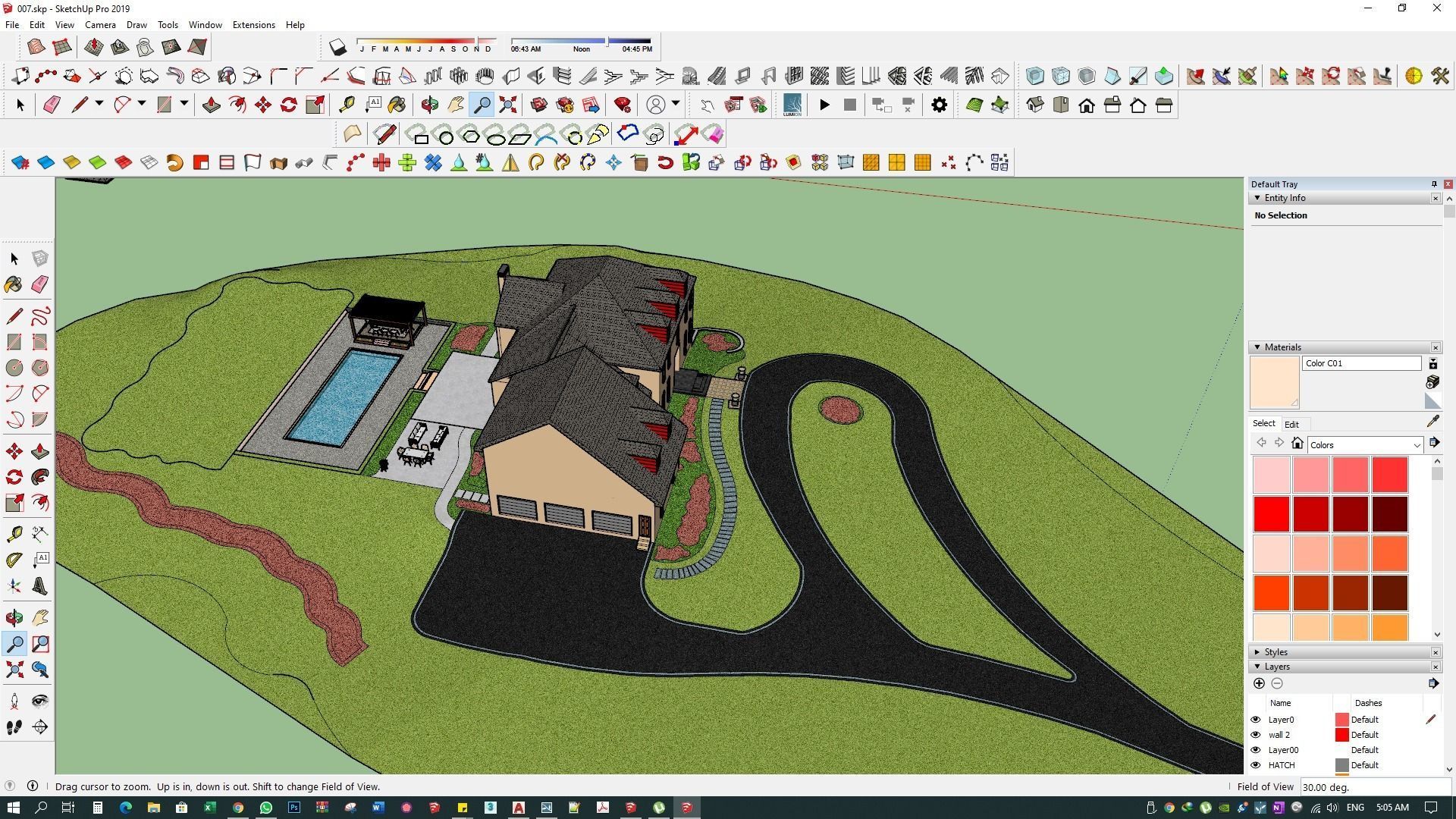The width and height of the screenshot is (1456, 819).
Task: Click the Add Layer plus button
Action: [x=1259, y=683]
